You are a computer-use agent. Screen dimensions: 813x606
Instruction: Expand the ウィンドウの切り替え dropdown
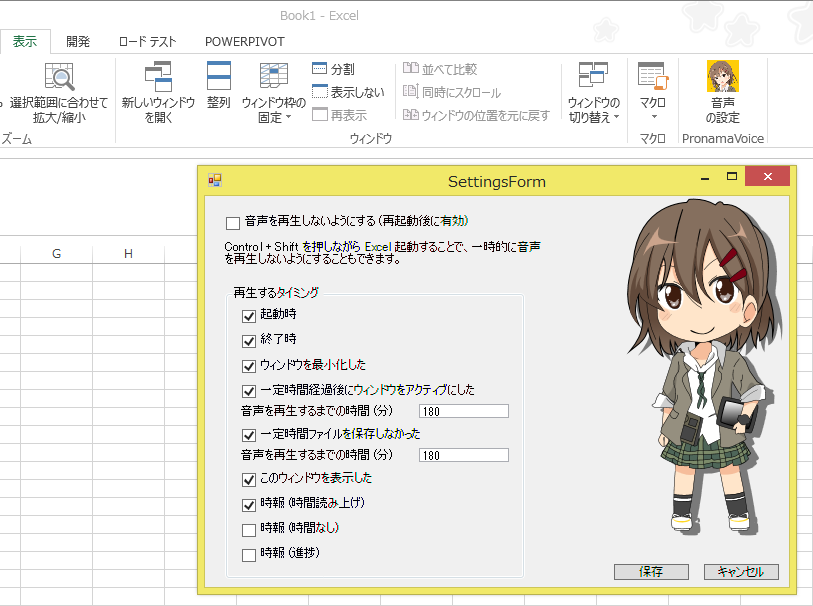pos(593,110)
